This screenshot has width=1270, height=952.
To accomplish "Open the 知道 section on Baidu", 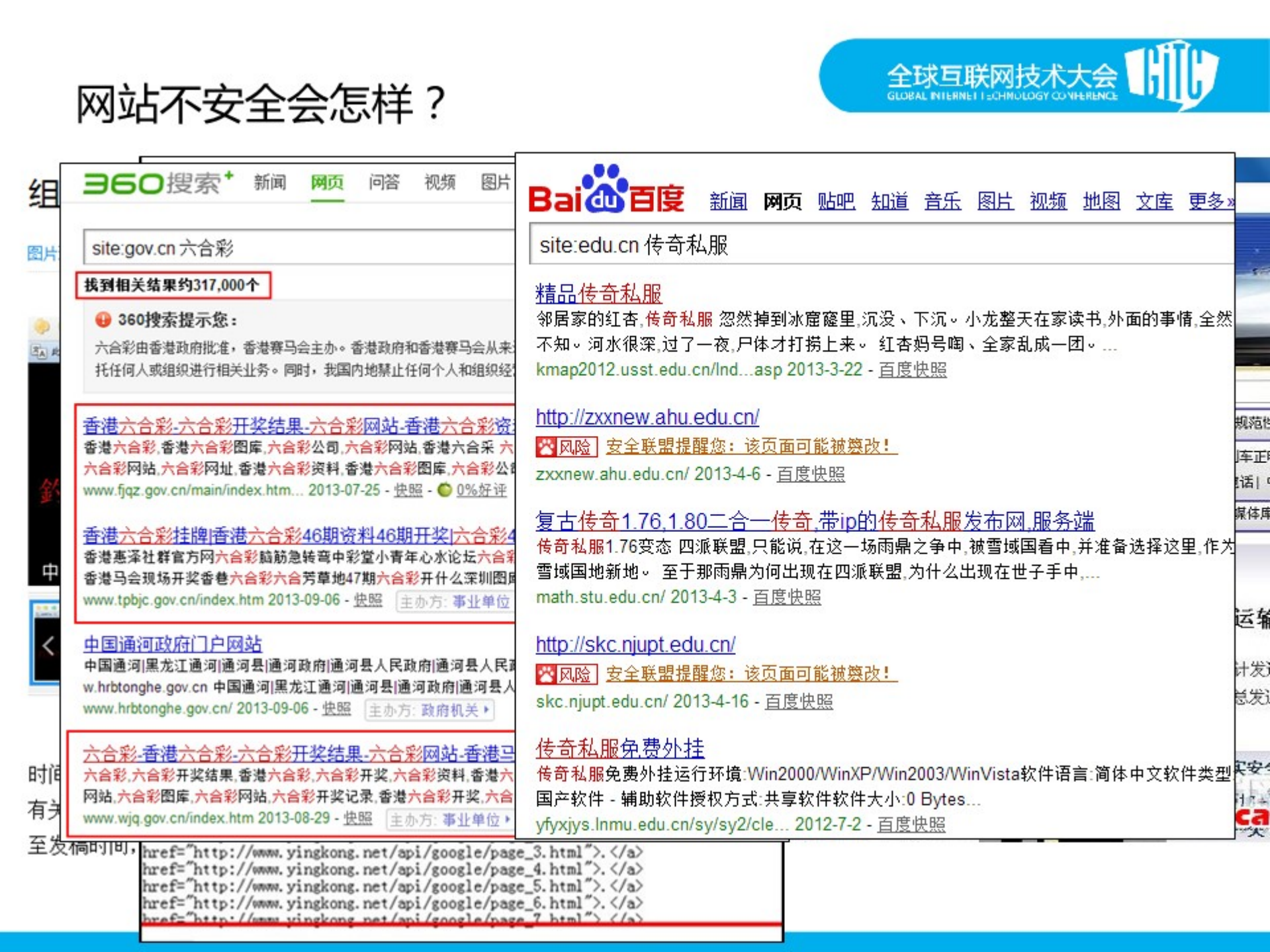I will coord(890,202).
